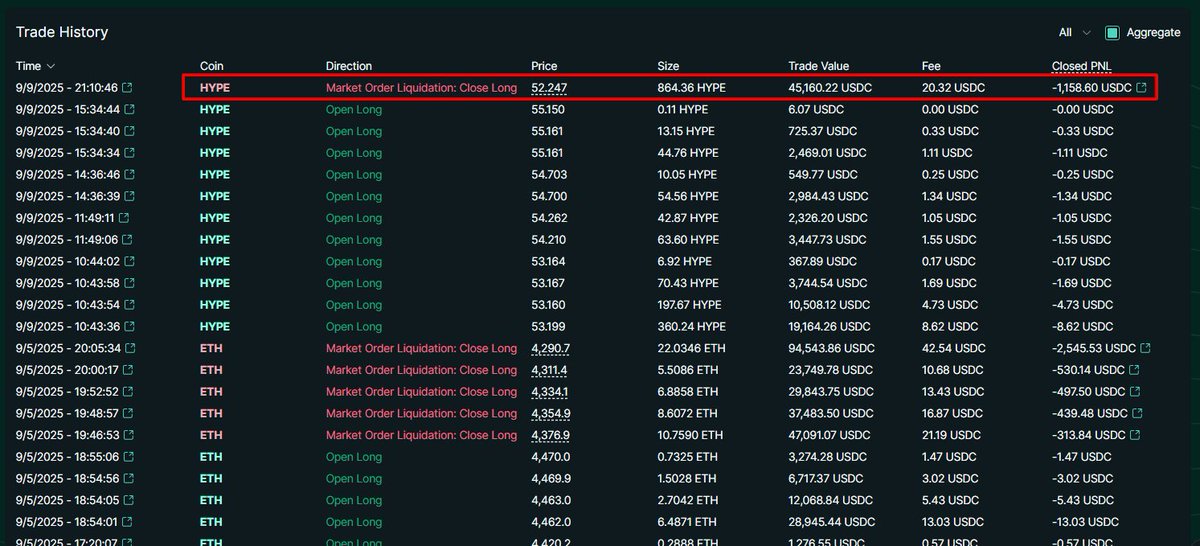The image size is (1200, 546).
Task: Share PNL icon beside -313.84 USDC
Action: [1134, 436]
